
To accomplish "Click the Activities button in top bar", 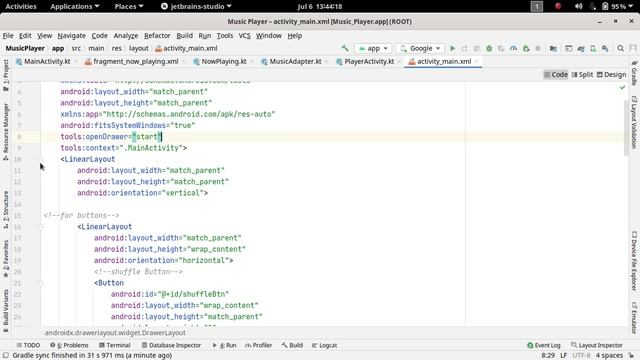I will [x=21, y=6].
